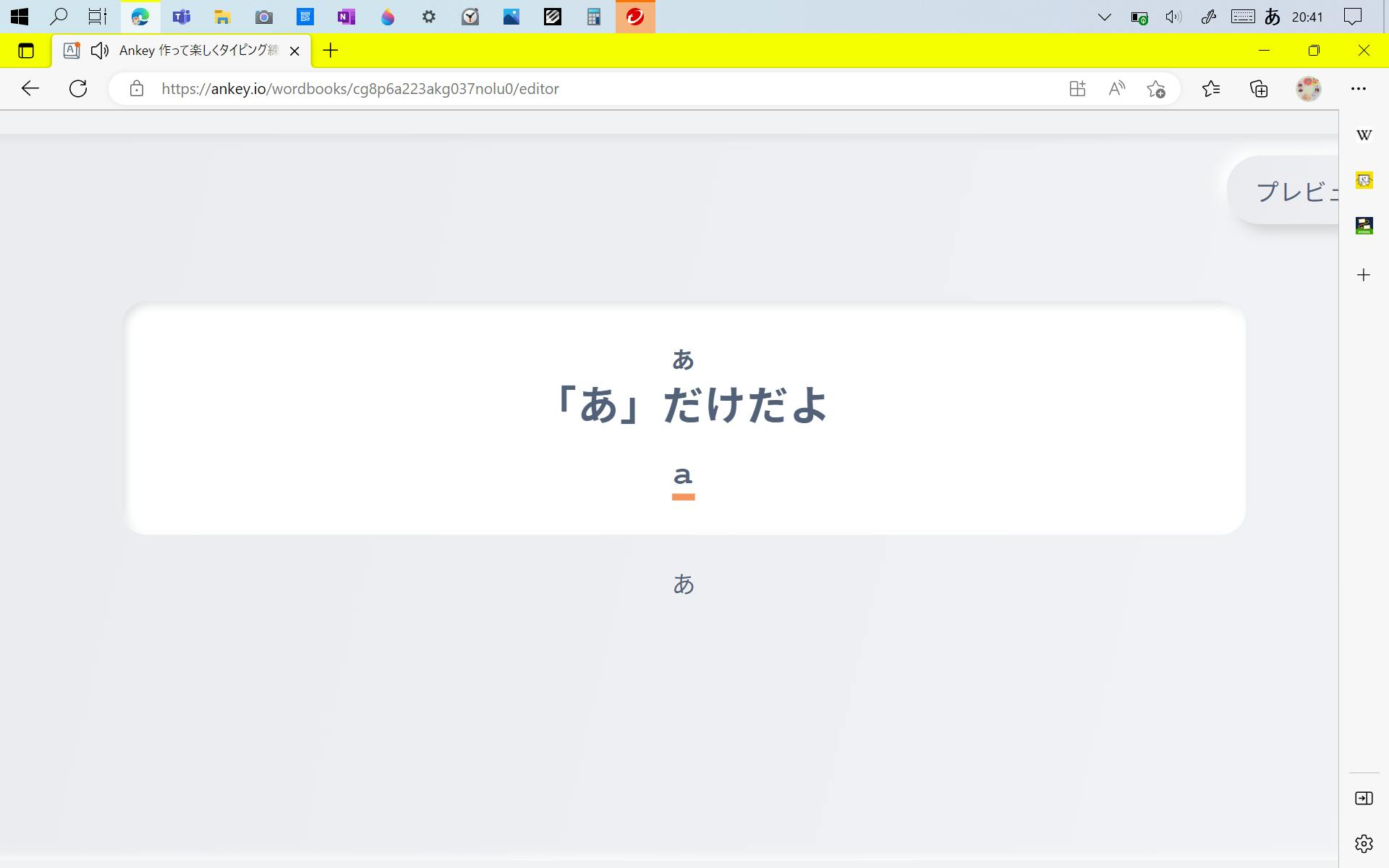The height and width of the screenshot is (868, 1389).
Task: Open Edge Settings and more menu
Action: (x=1358, y=89)
